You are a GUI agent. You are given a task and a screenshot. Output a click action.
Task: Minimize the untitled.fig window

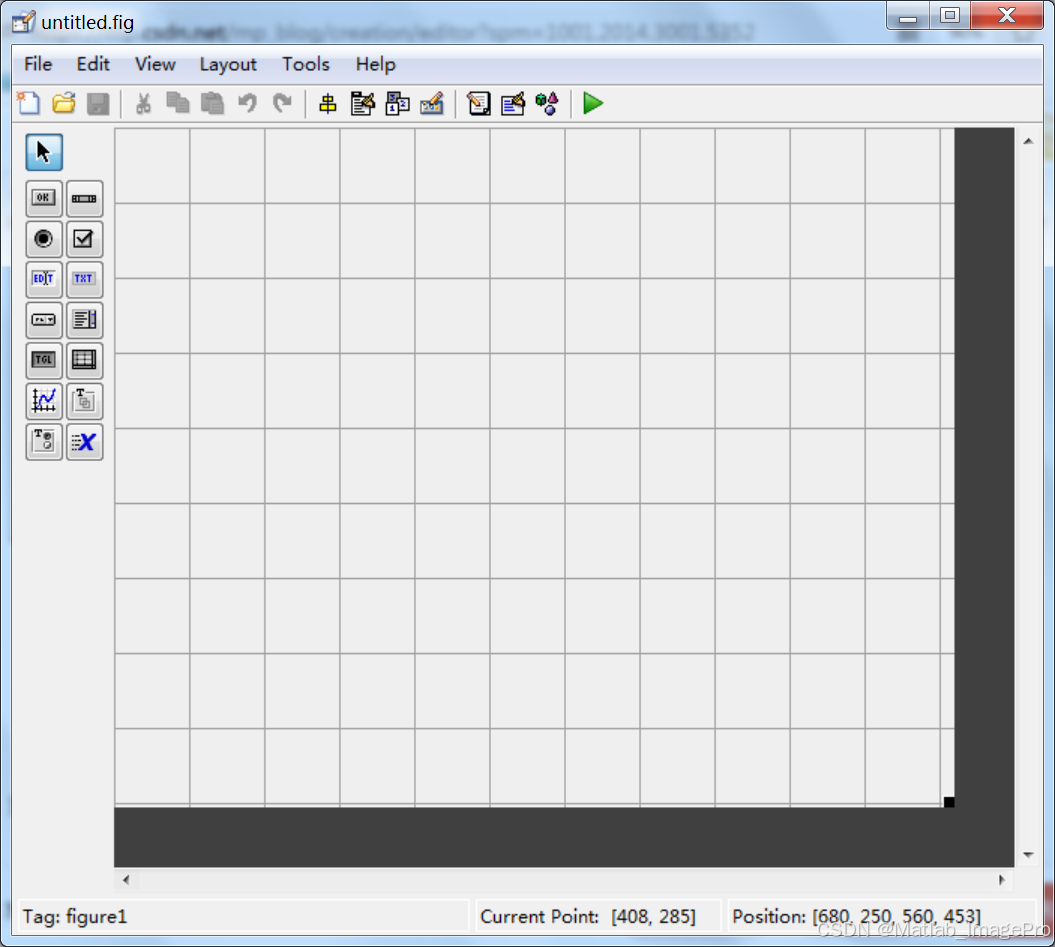pos(908,15)
